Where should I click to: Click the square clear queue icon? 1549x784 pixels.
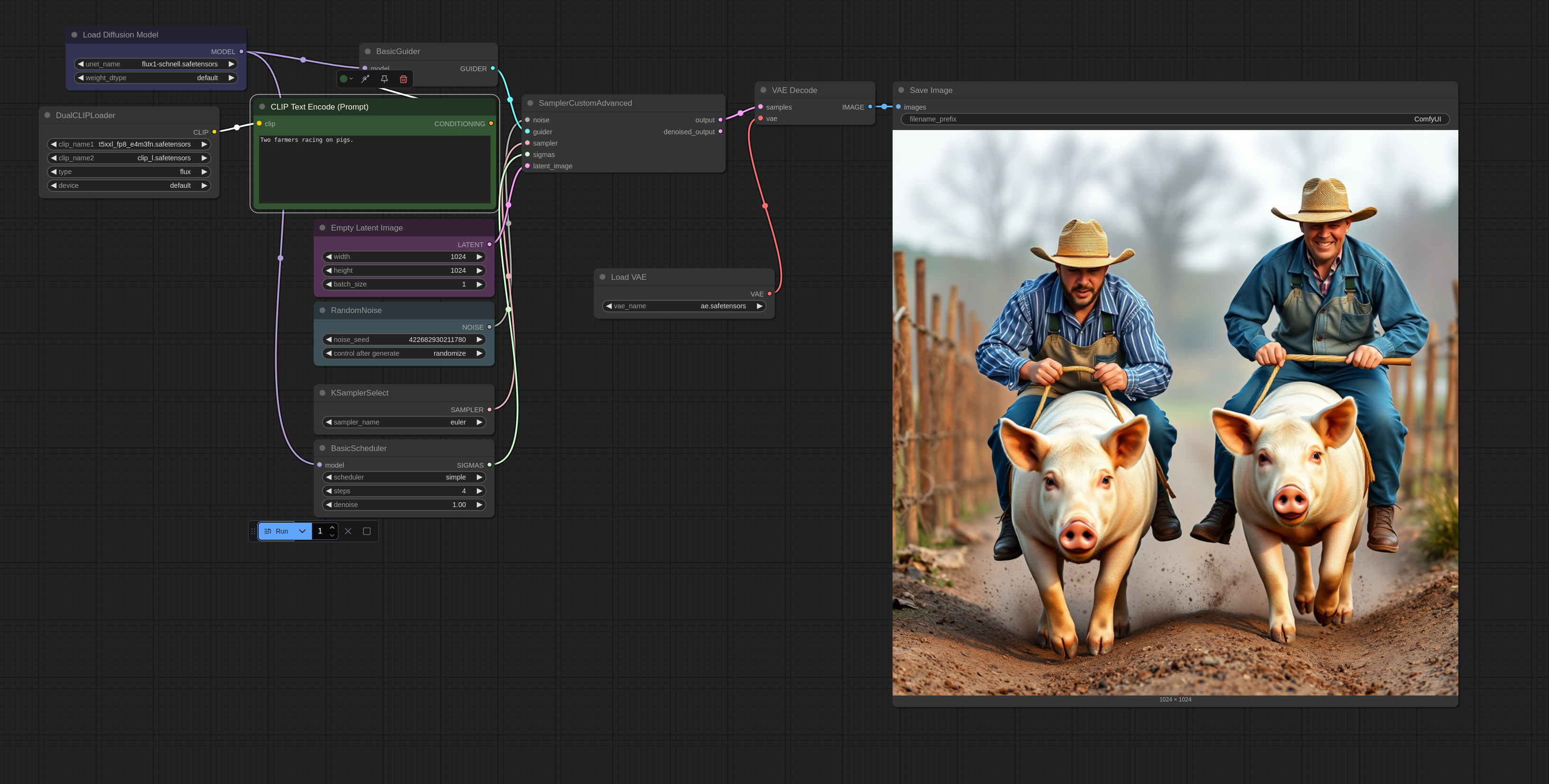[x=367, y=531]
